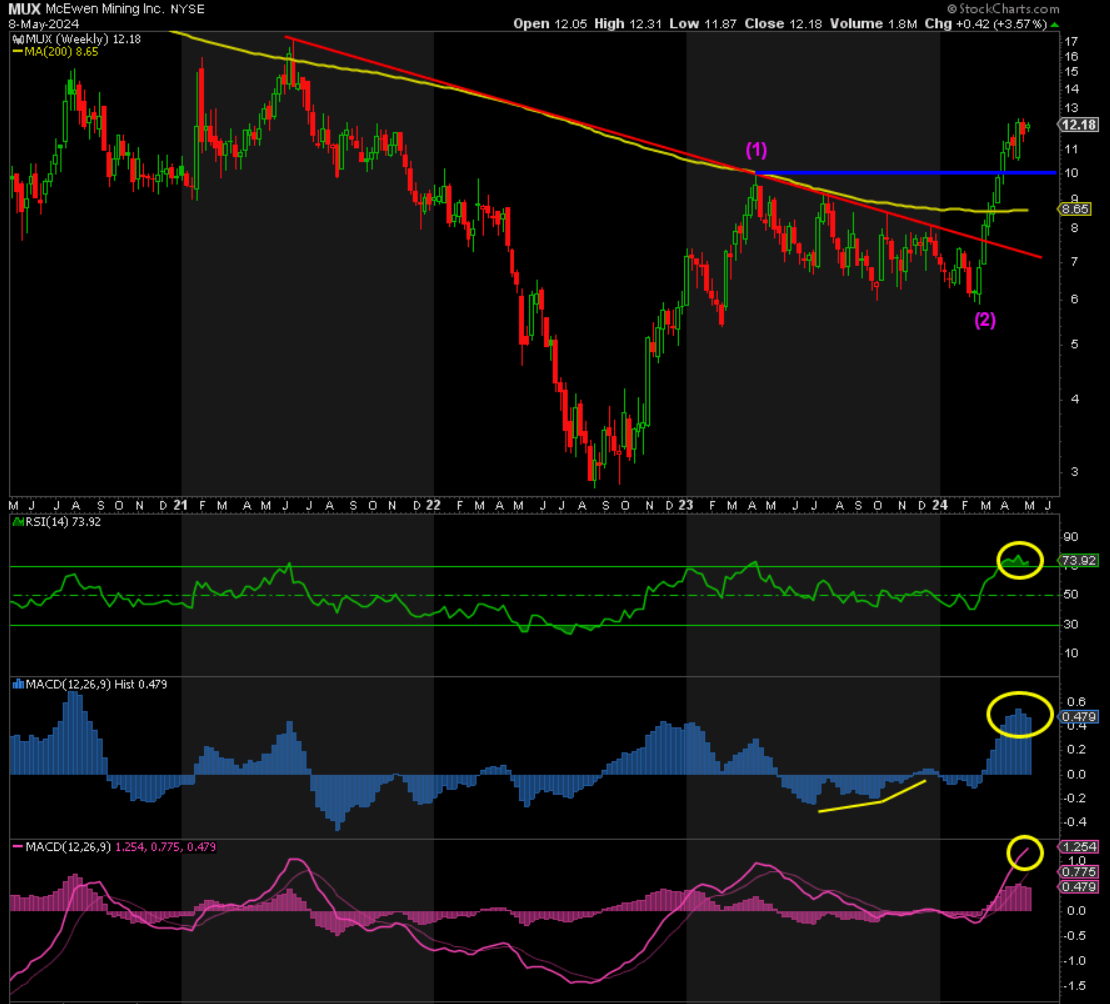The width and height of the screenshot is (1110, 1004).
Task: Click the McEwen Mining Inc. company name
Action: 105,9
